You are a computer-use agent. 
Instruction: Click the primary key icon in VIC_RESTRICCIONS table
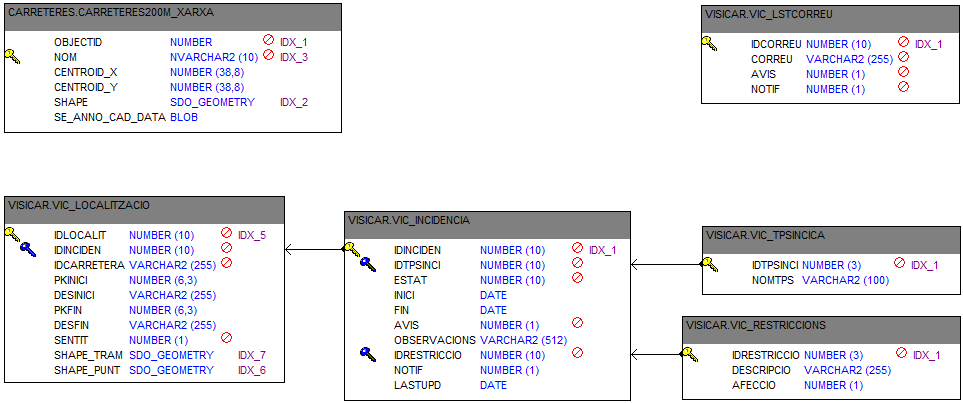tap(689, 354)
